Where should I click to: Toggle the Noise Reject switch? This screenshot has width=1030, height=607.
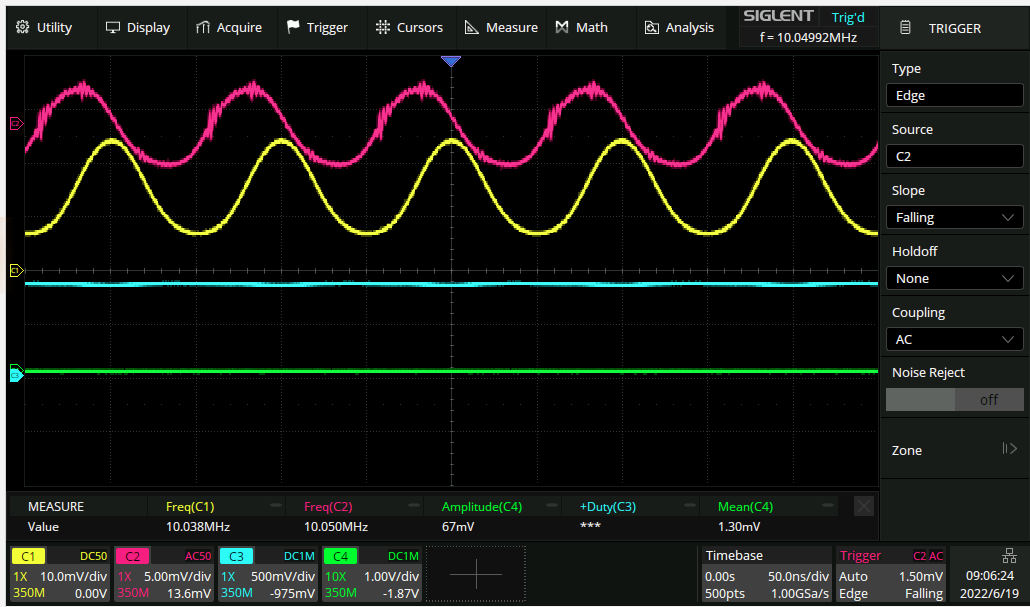954,399
